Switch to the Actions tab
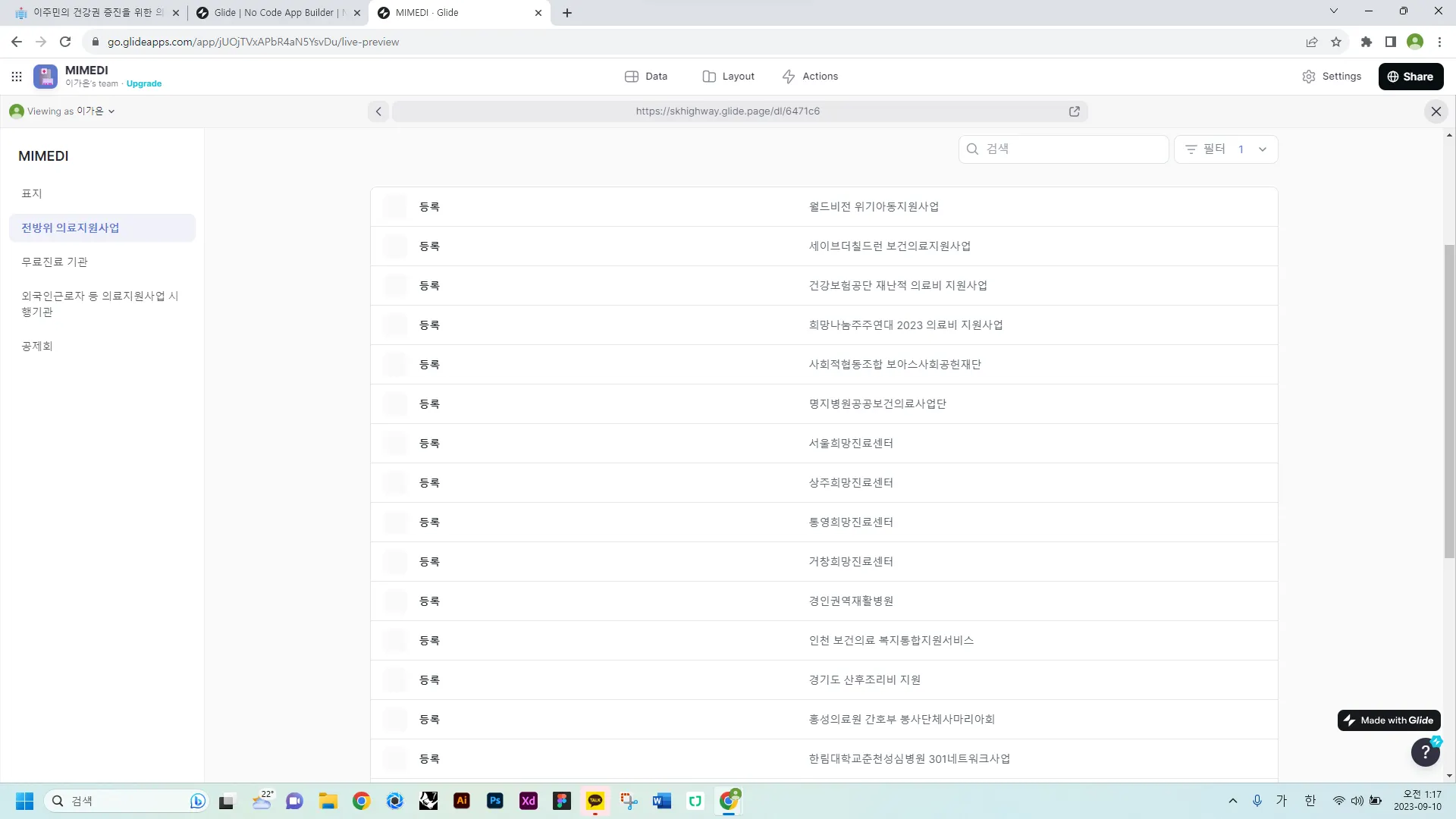The image size is (1456, 819). pyautogui.click(x=810, y=77)
